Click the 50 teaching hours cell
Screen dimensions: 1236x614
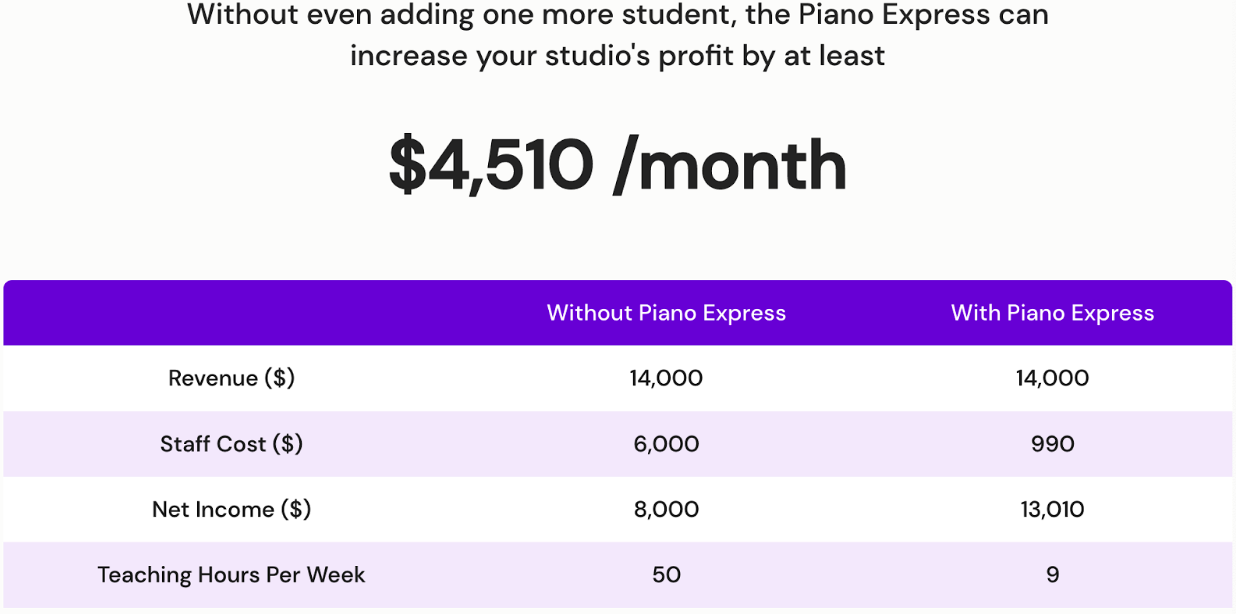(x=666, y=575)
